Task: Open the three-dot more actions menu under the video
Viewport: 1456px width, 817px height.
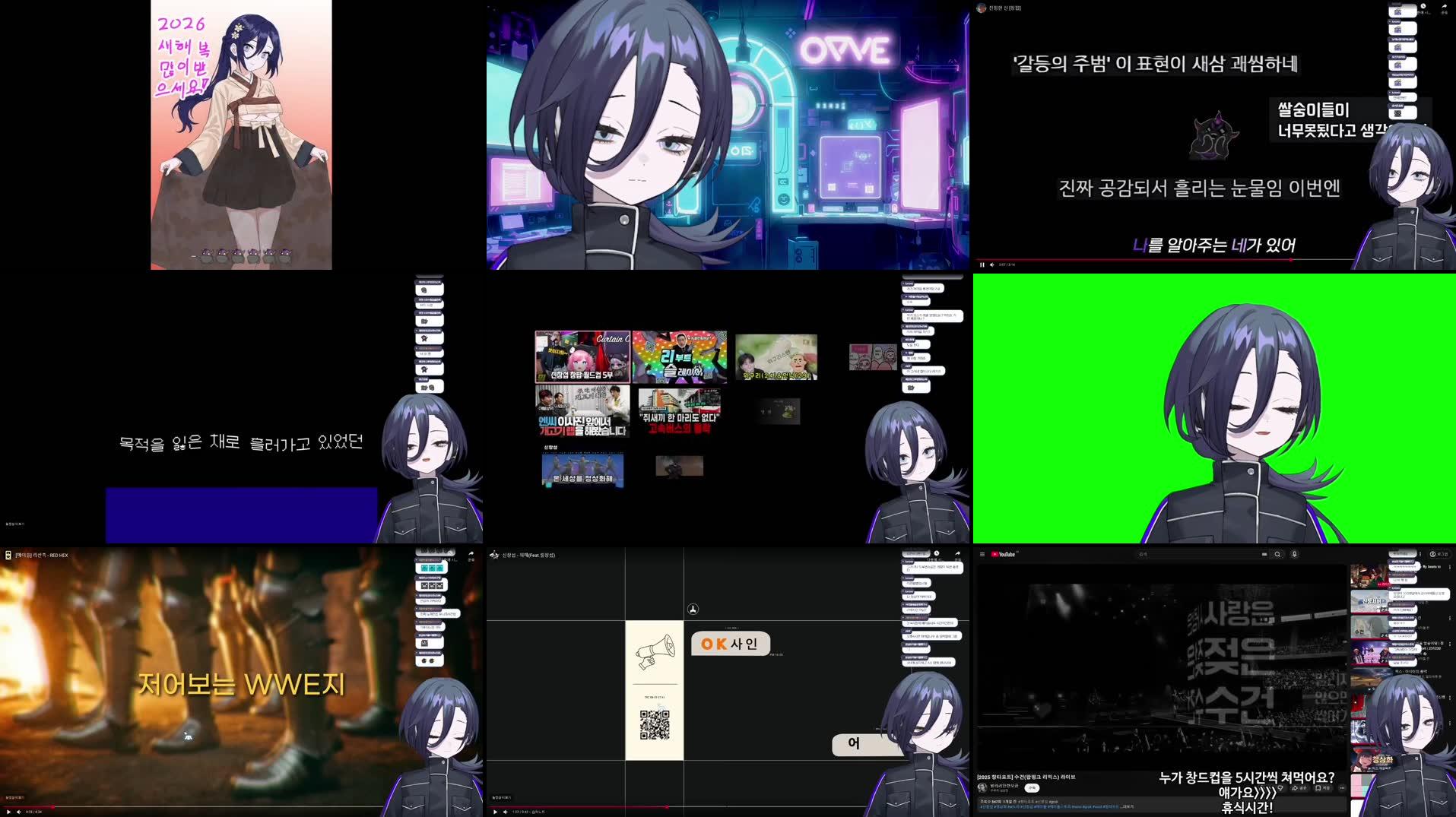Action: tap(1341, 788)
